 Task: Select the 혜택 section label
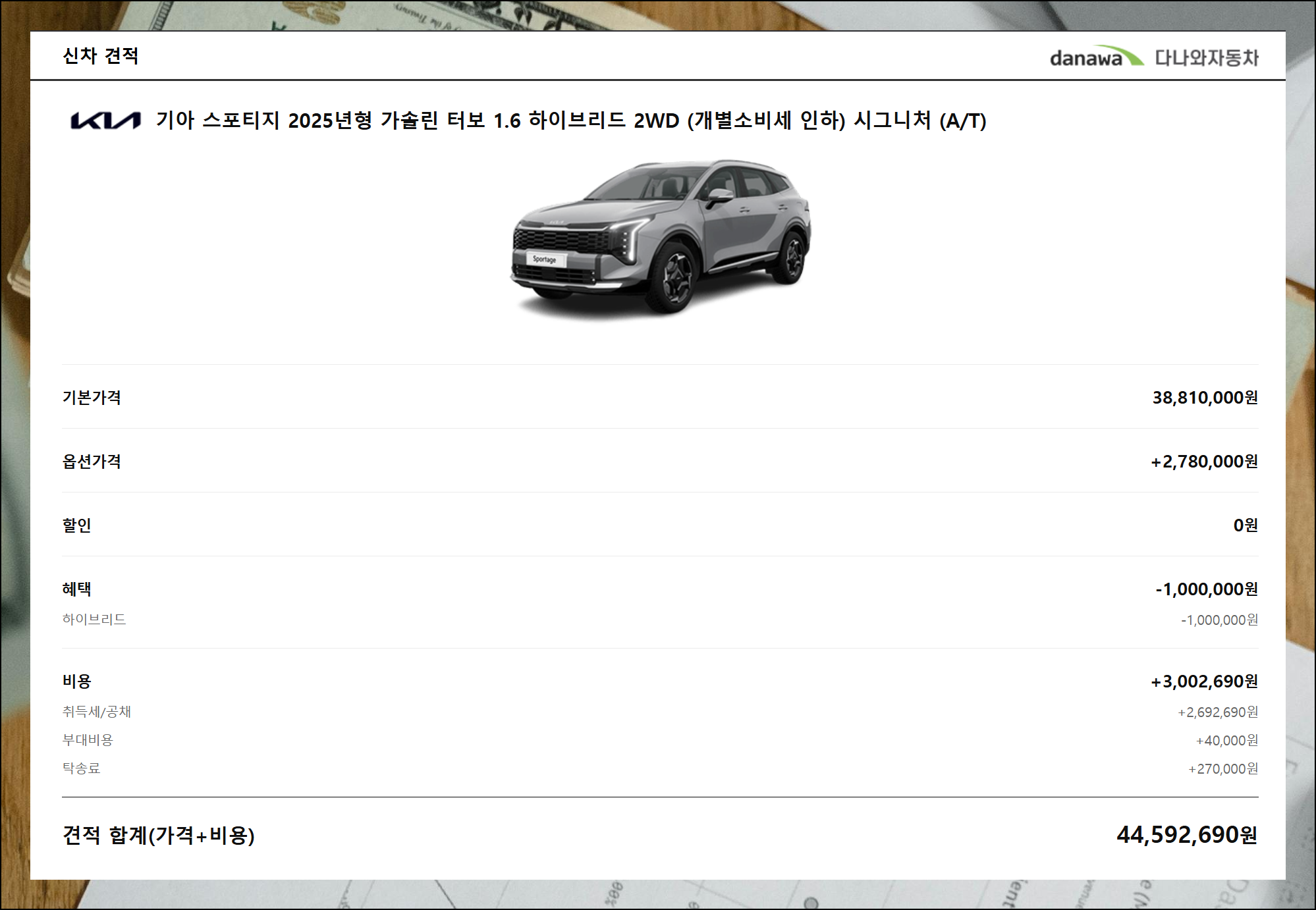coord(76,589)
